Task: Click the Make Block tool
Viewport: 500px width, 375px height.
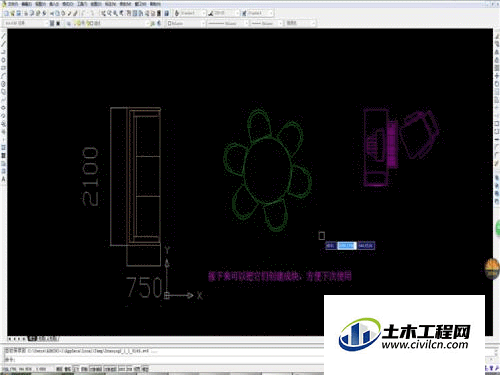Action: click(x=4, y=132)
